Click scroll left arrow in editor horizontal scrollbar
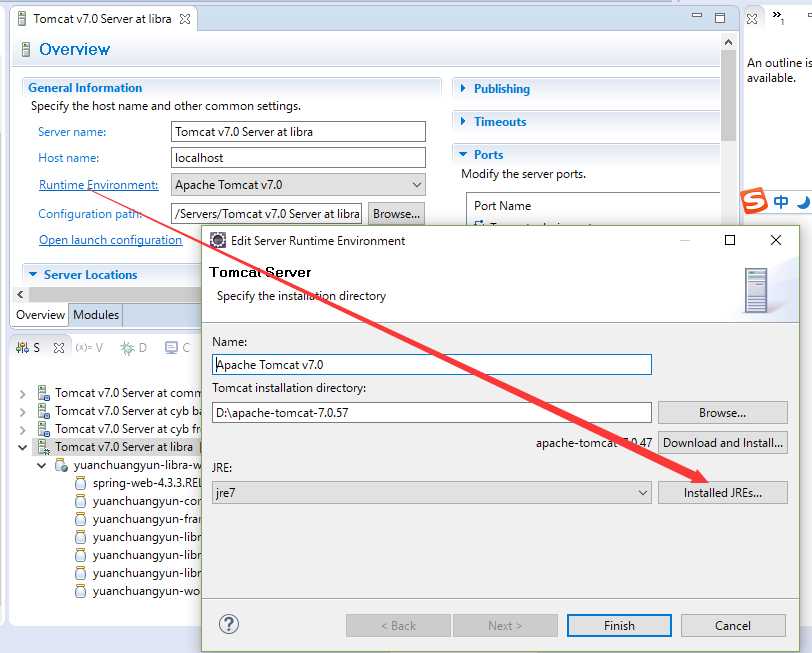The image size is (812, 653). 20,295
